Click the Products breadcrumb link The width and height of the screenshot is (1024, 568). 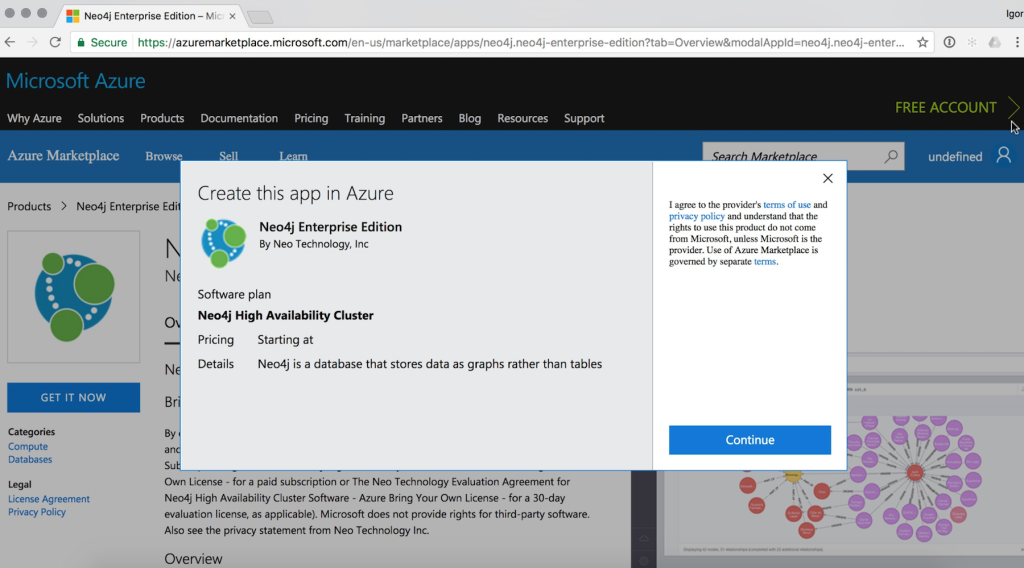(x=29, y=206)
